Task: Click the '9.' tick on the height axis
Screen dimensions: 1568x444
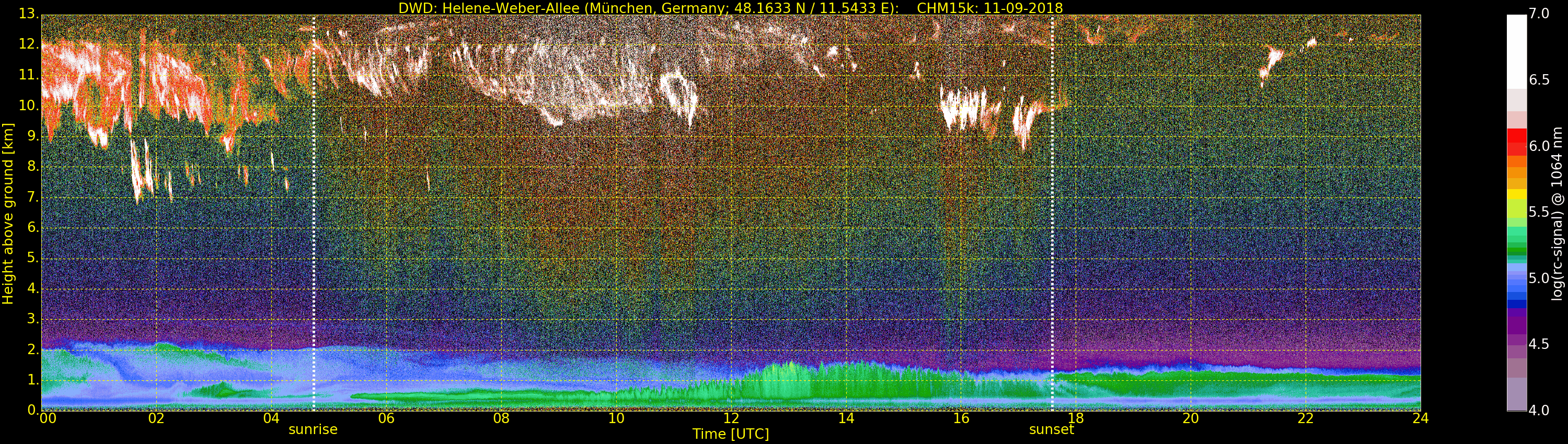Action: click(x=32, y=136)
